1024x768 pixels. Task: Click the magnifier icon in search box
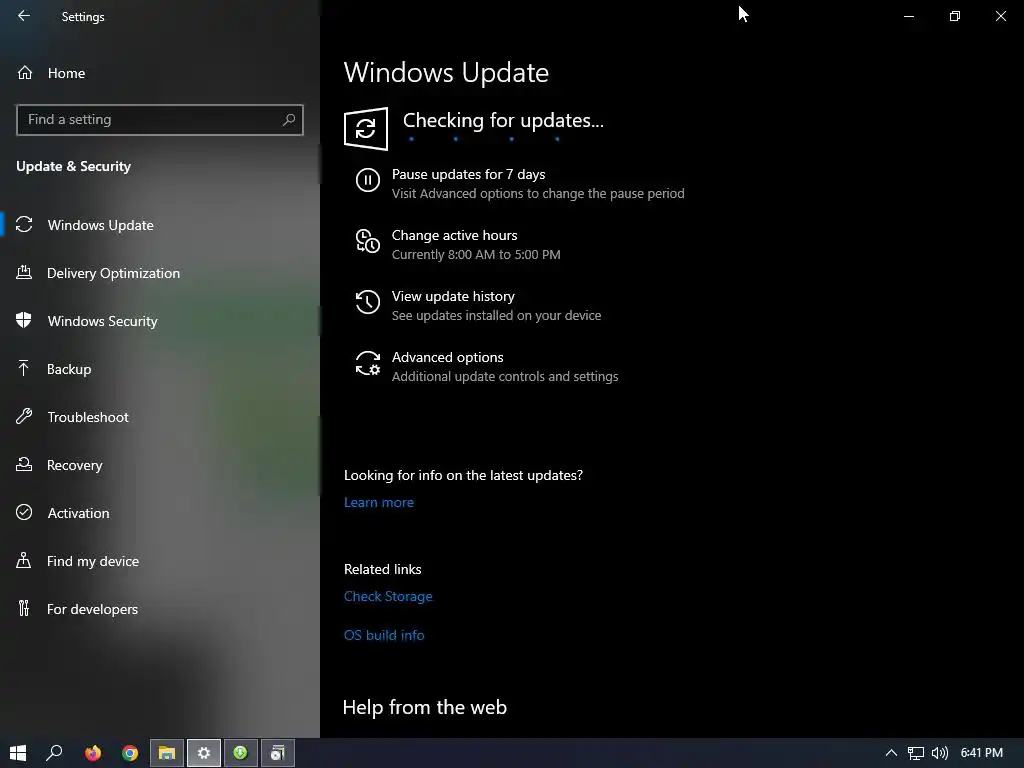click(x=289, y=120)
